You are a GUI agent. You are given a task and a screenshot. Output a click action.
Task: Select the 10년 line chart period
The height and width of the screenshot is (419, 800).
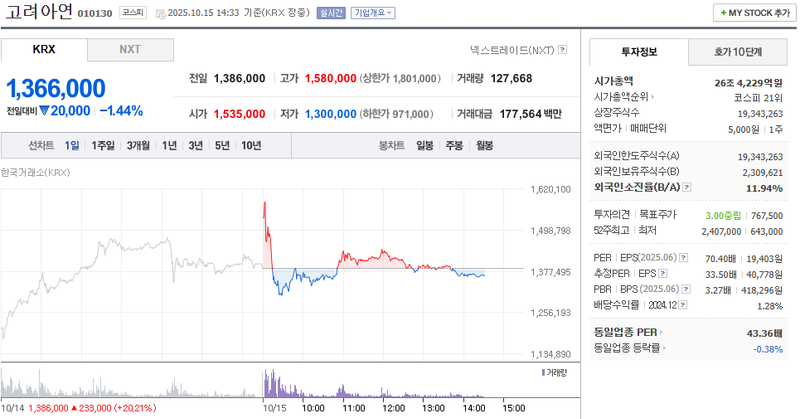coord(250,145)
